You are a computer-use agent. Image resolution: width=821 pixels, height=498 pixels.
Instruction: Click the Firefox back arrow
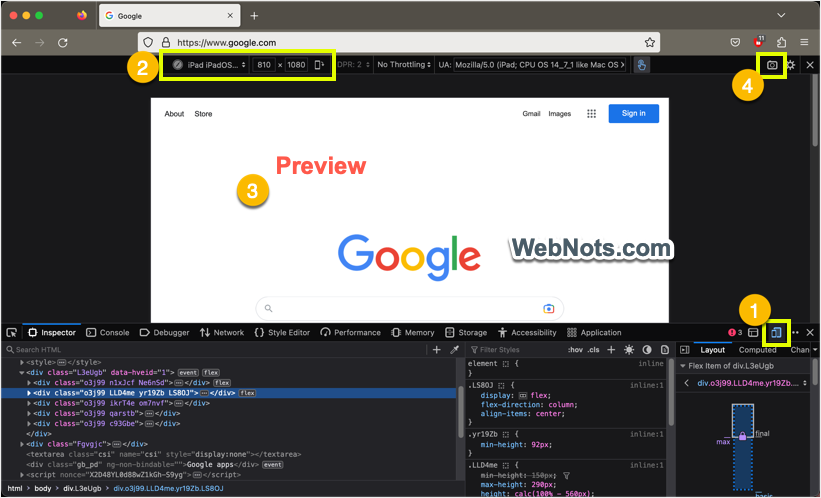tap(17, 43)
